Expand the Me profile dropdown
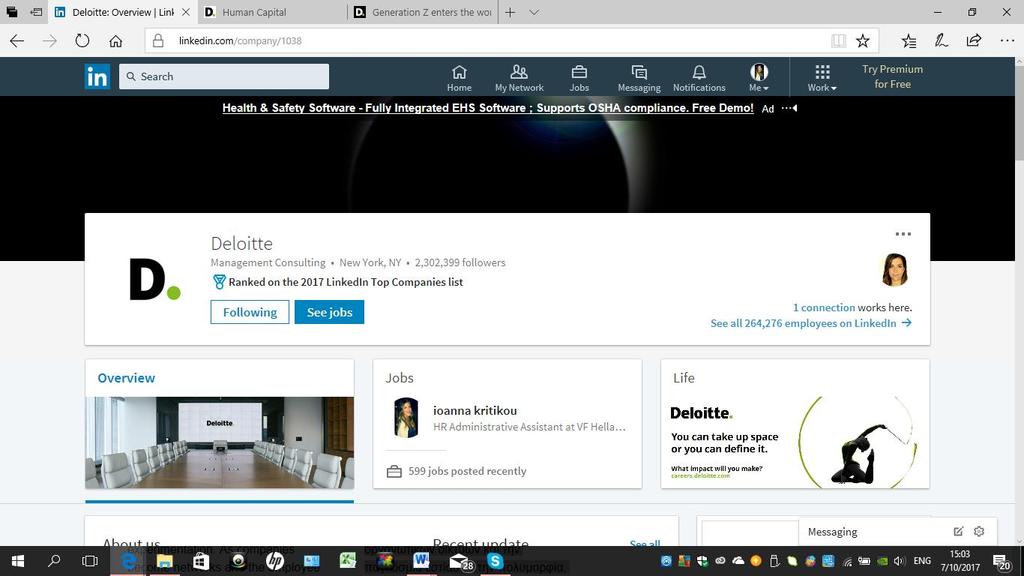 click(759, 78)
